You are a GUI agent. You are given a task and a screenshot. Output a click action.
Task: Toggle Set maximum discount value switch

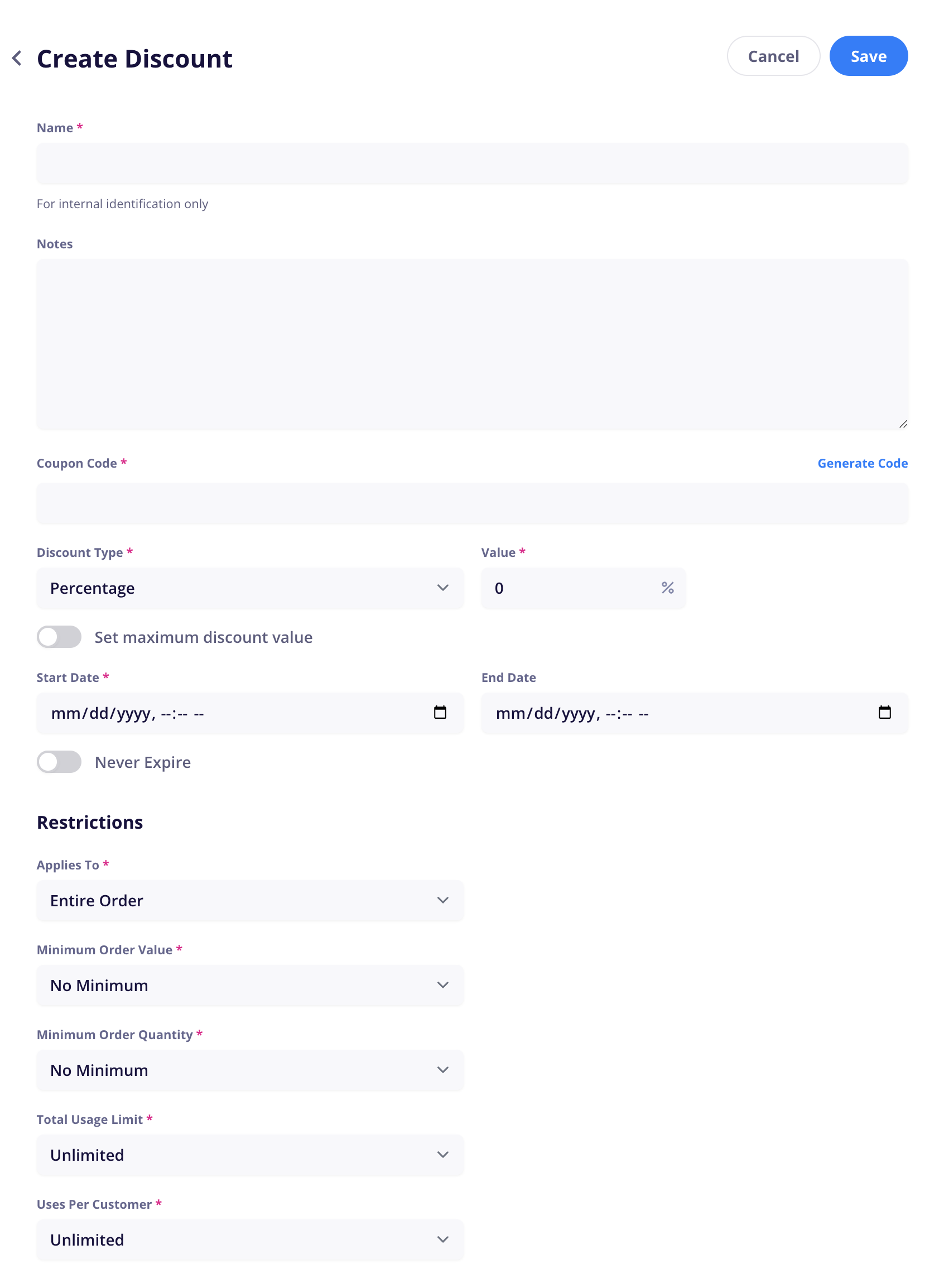[59, 637]
